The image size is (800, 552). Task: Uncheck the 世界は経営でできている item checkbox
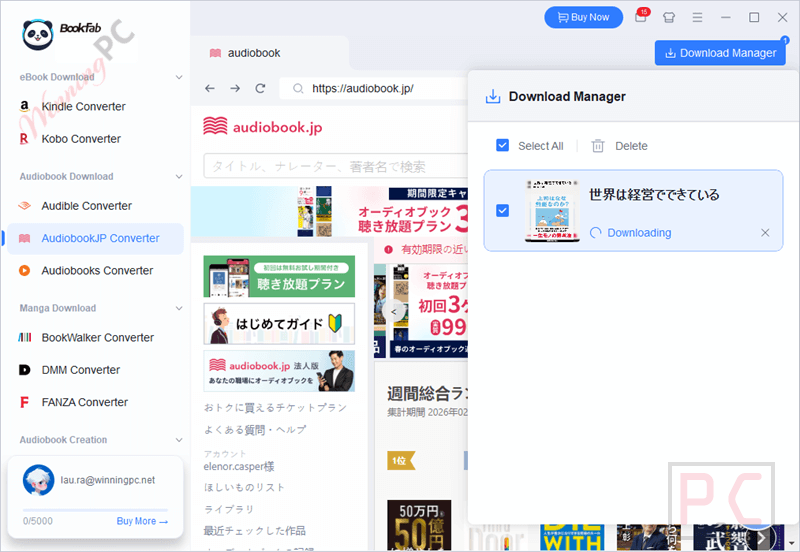(x=503, y=211)
